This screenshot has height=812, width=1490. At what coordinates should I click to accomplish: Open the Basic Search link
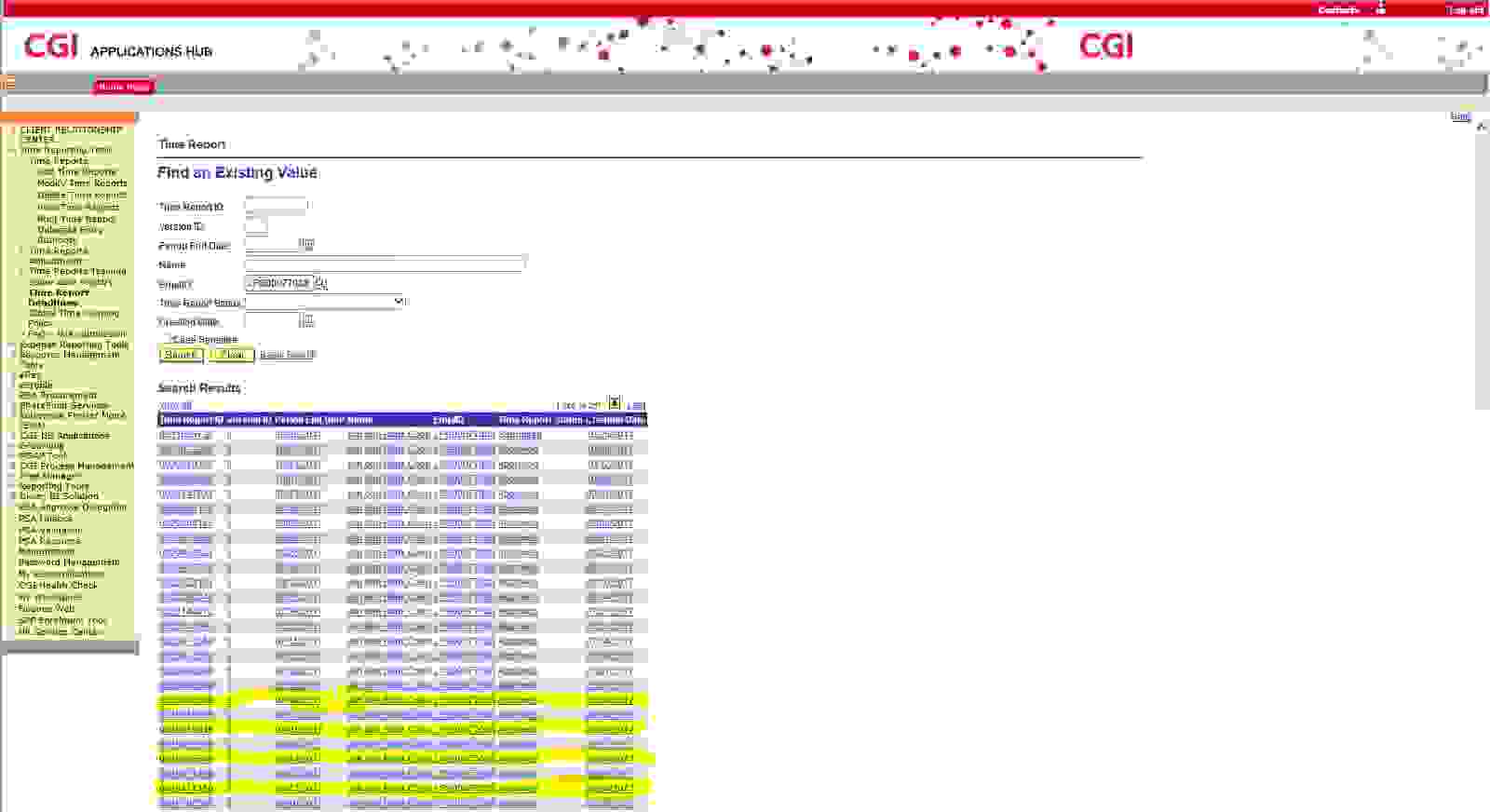click(288, 355)
